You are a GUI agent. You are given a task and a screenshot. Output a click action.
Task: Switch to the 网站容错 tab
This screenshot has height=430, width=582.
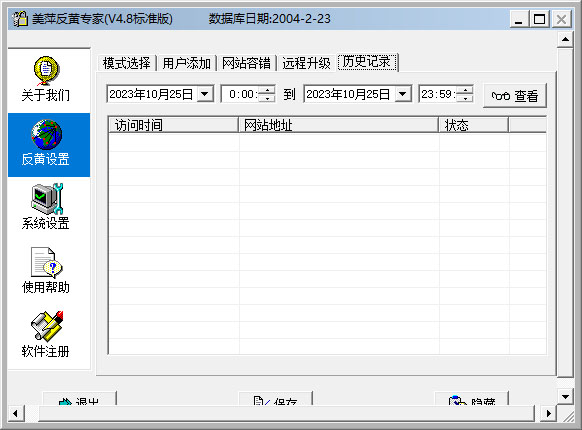(246, 63)
